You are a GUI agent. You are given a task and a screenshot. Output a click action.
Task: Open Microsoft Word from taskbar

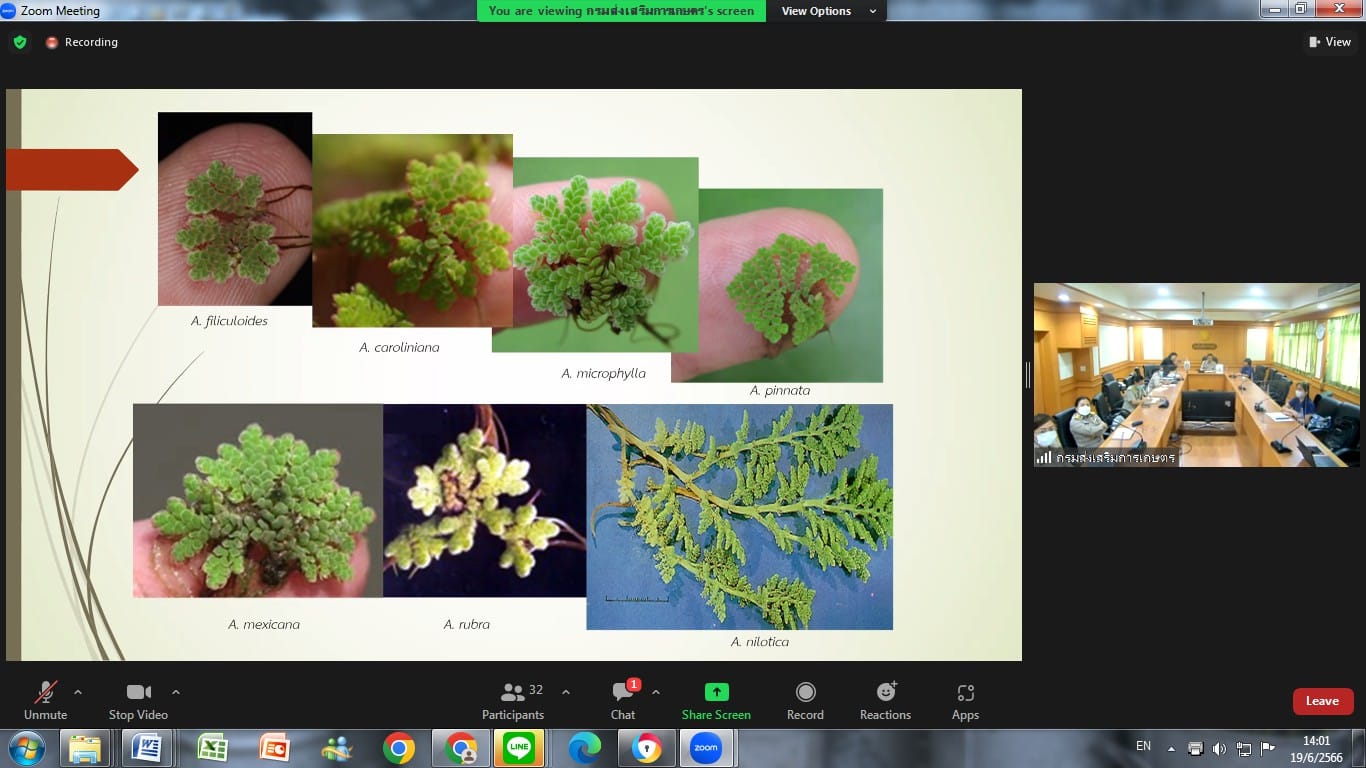coord(147,748)
